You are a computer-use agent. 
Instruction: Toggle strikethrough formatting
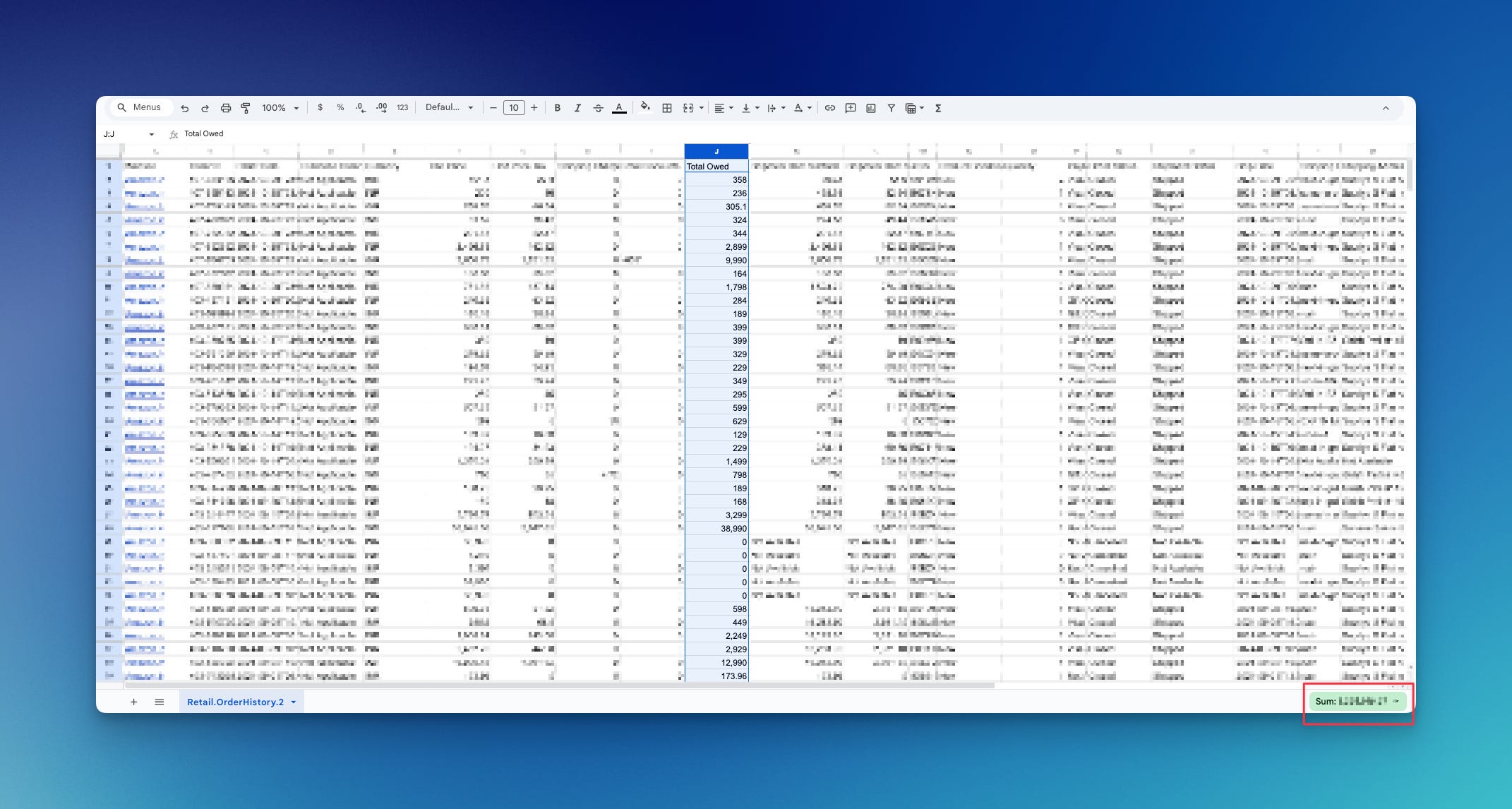[598, 108]
